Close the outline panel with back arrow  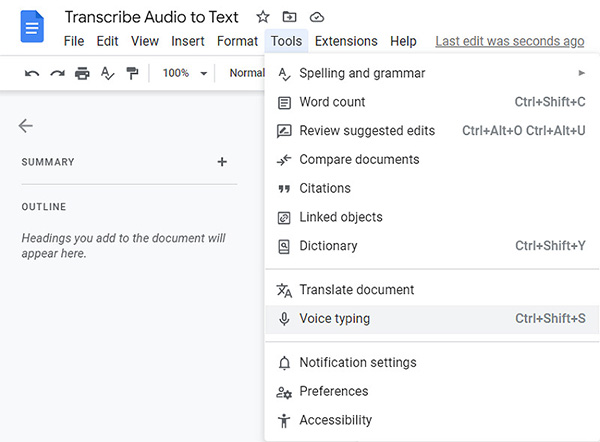(26, 126)
